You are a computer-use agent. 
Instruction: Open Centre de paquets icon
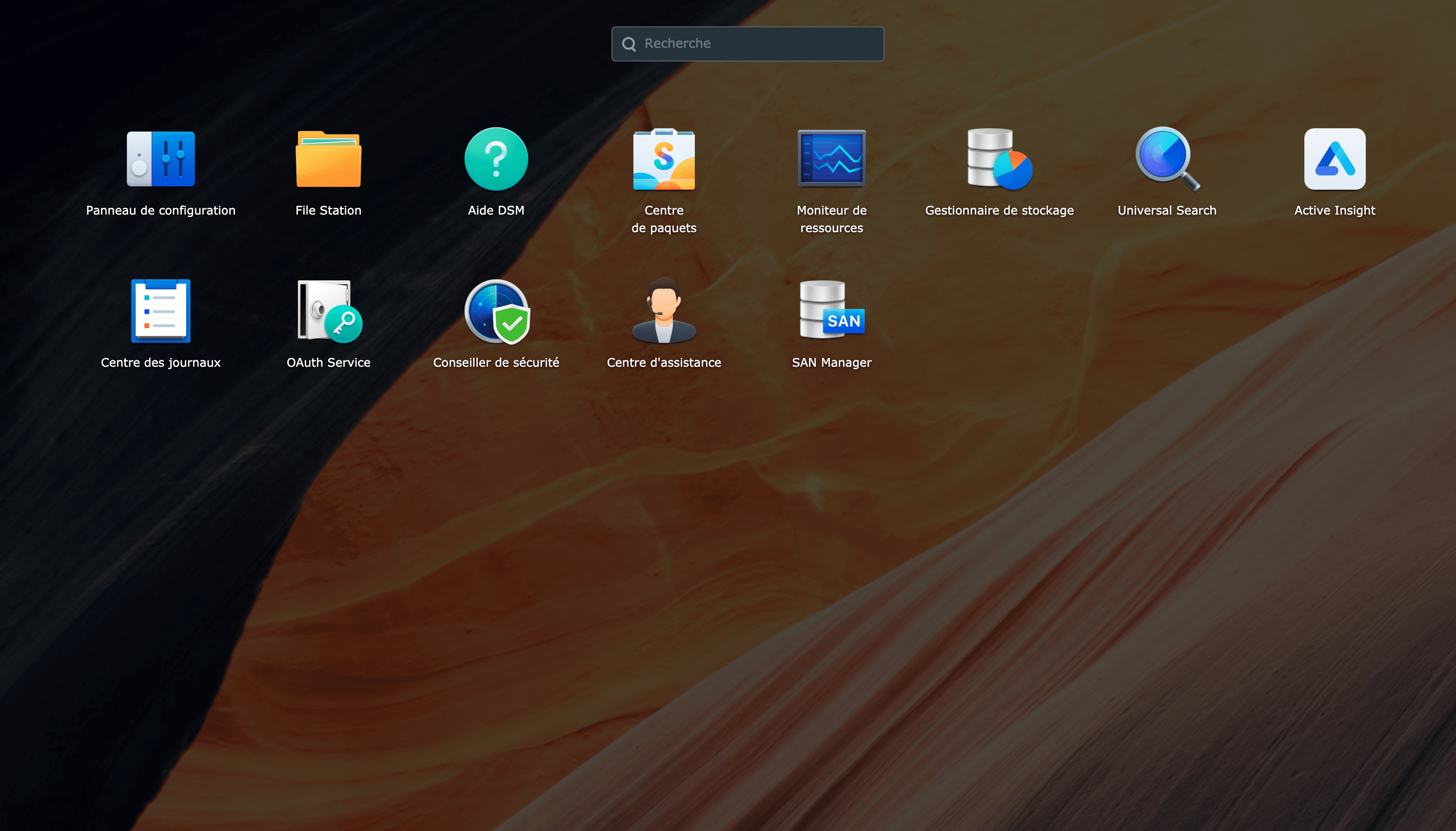[x=664, y=158]
